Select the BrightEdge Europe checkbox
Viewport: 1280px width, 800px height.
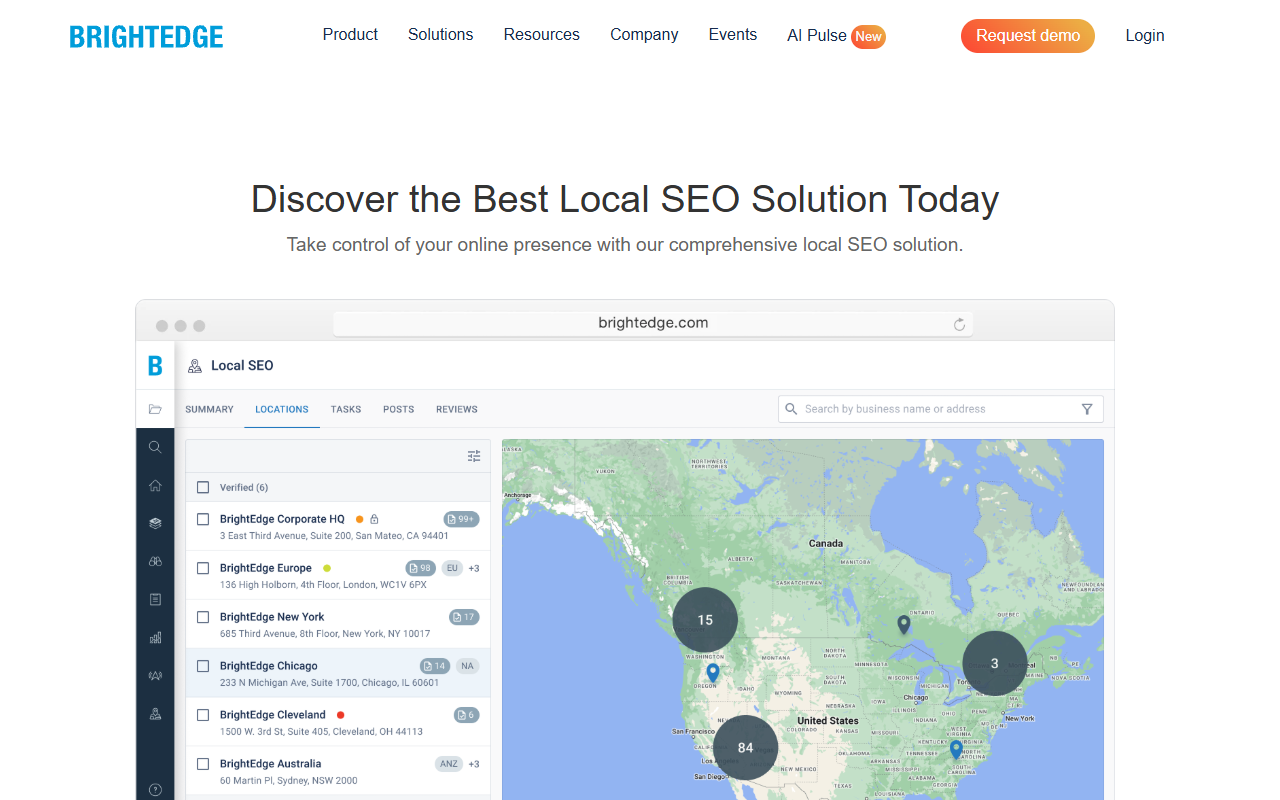click(x=203, y=568)
